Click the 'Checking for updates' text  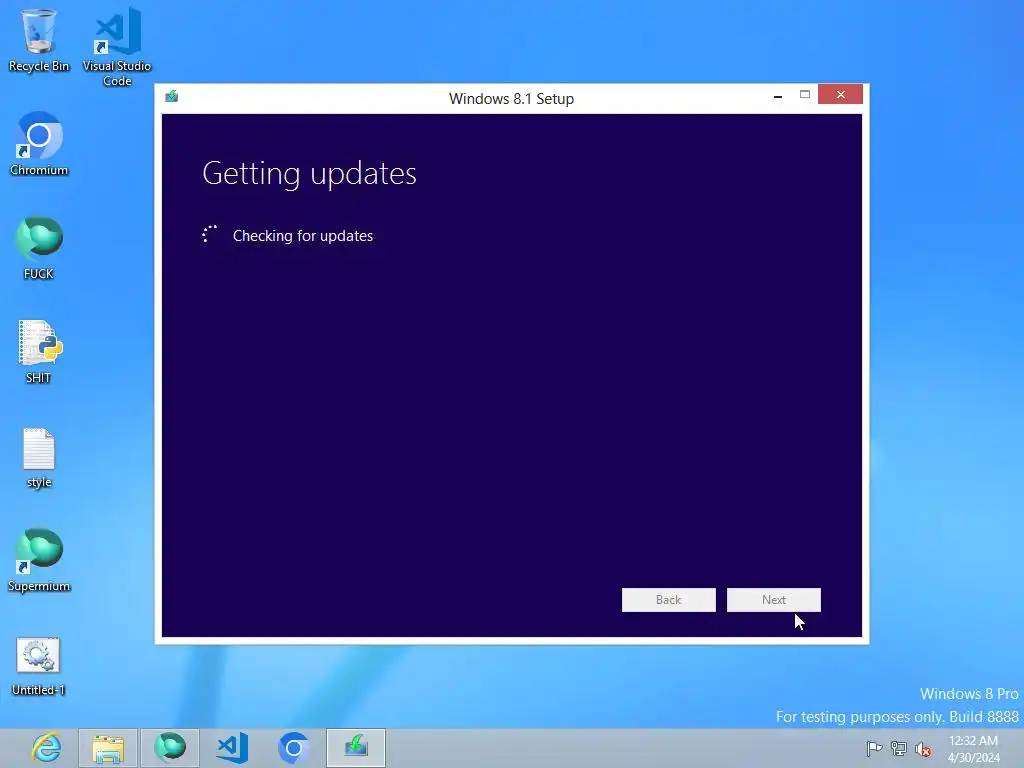(303, 236)
